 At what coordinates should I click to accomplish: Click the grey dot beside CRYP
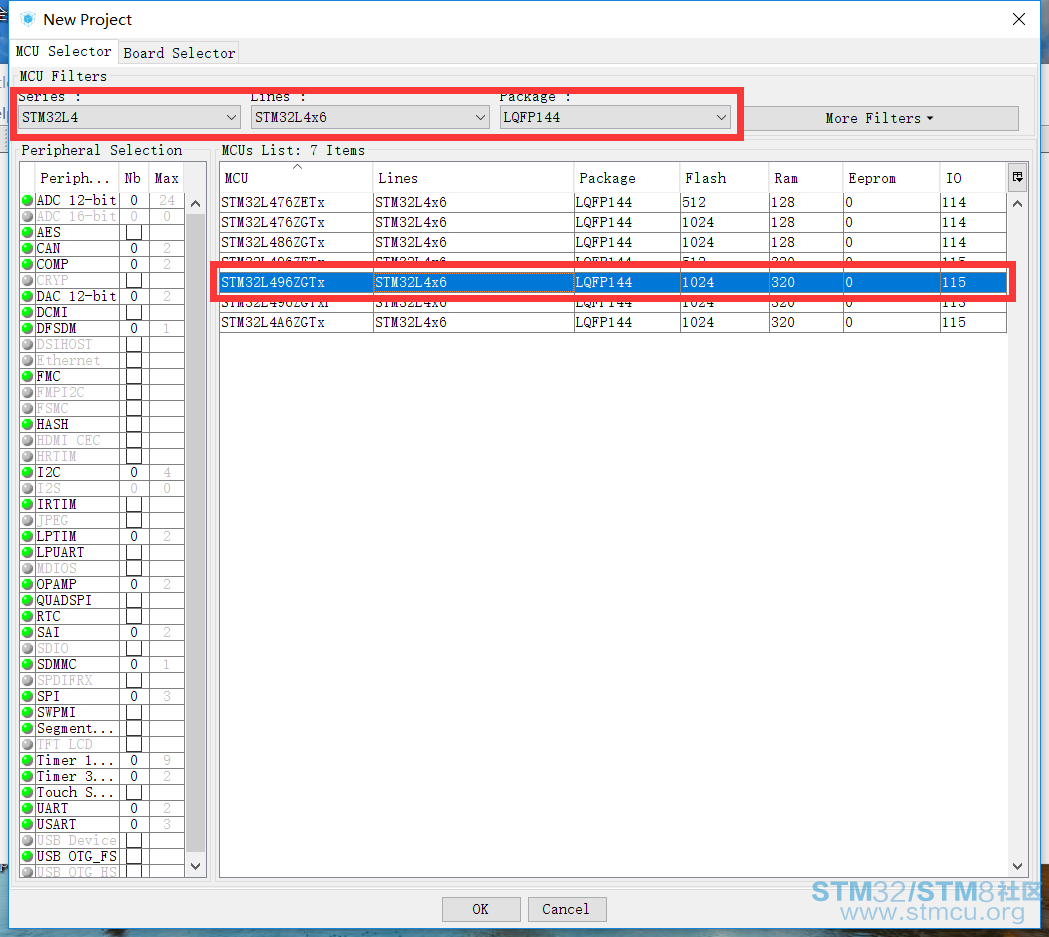(27, 280)
